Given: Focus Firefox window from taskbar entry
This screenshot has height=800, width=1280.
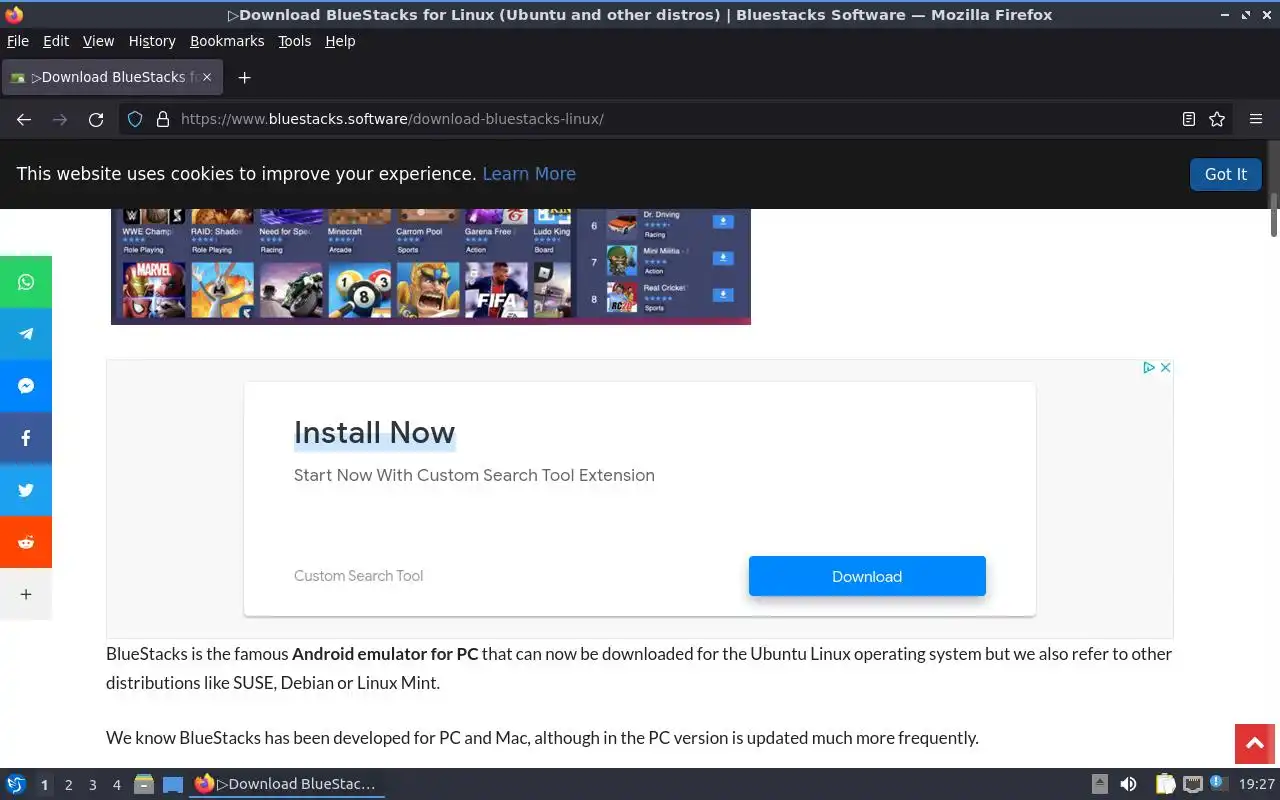Looking at the screenshot, I should point(287,784).
